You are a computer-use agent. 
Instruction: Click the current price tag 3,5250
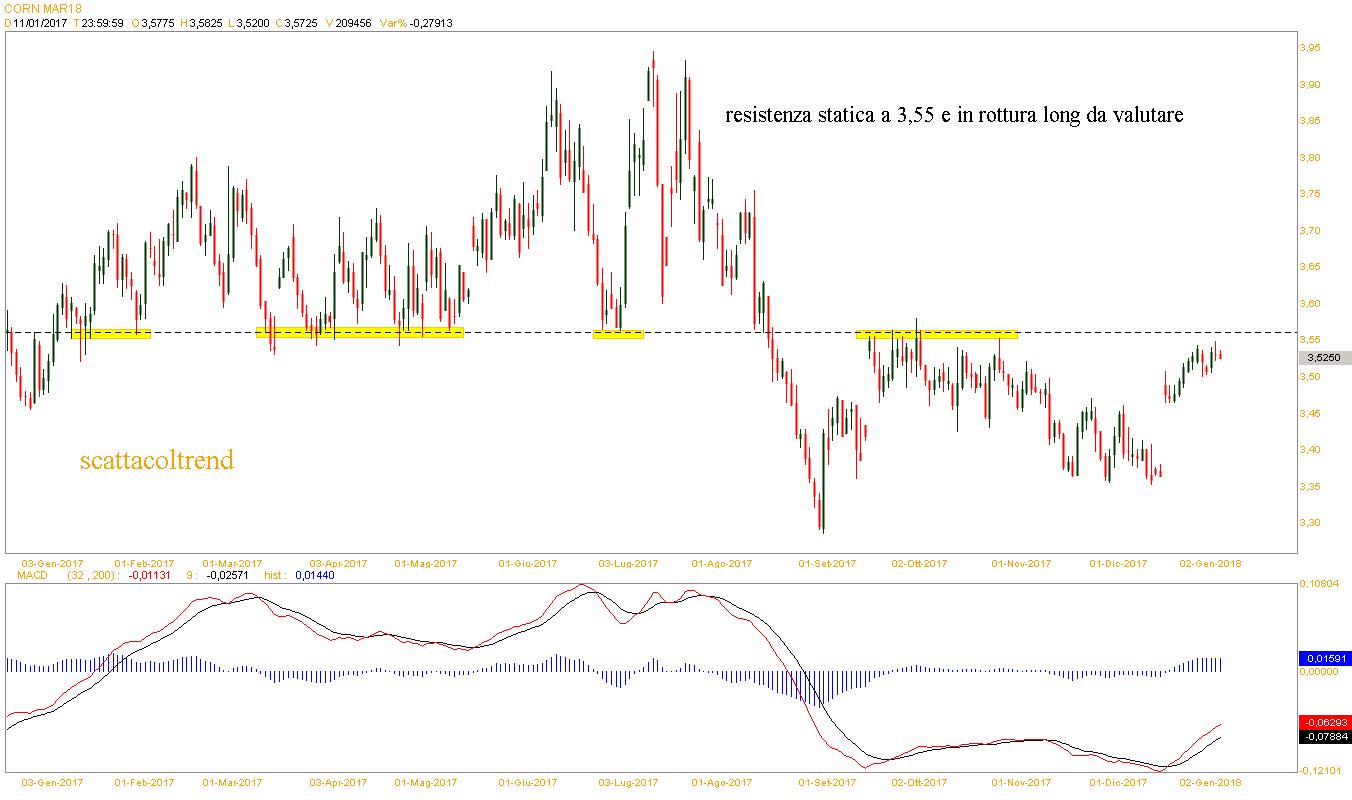coord(1326,358)
